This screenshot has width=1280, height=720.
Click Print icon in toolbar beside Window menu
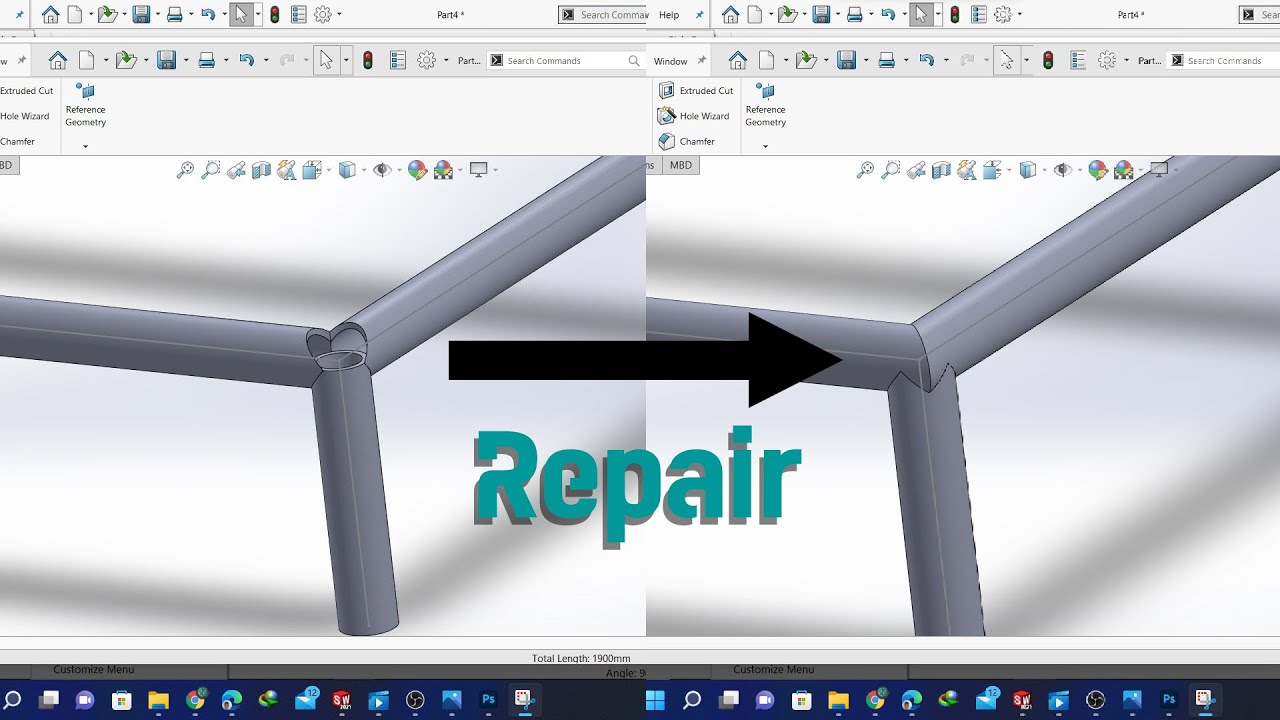[886, 61]
